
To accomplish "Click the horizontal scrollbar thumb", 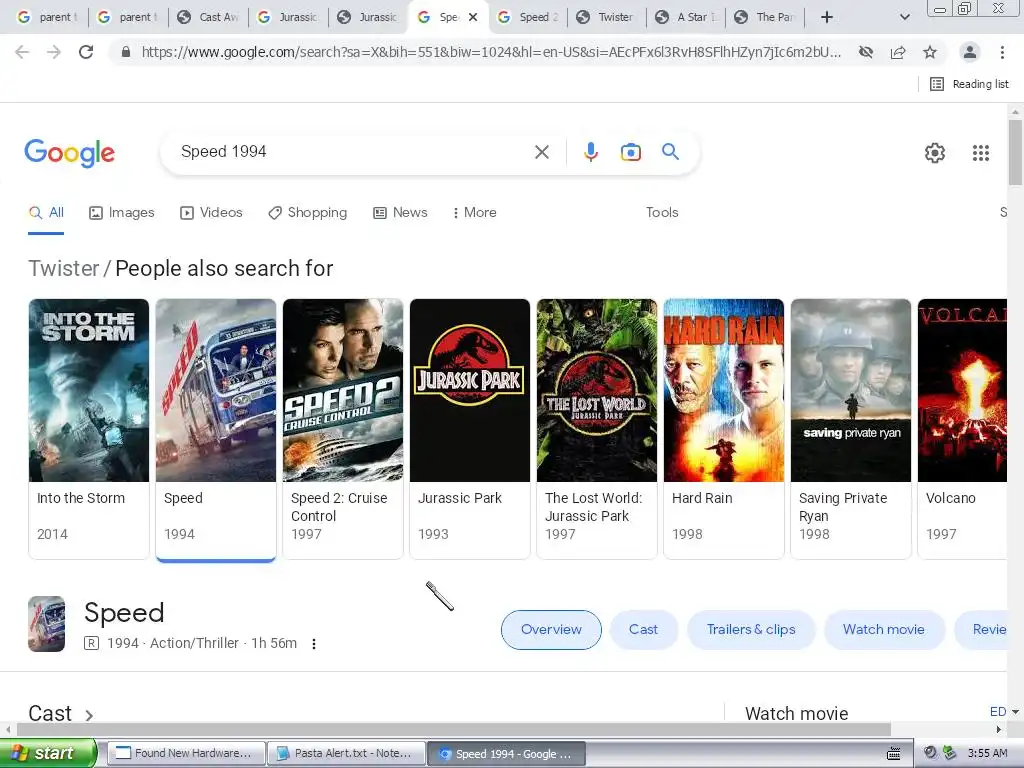I will (x=454, y=729).
